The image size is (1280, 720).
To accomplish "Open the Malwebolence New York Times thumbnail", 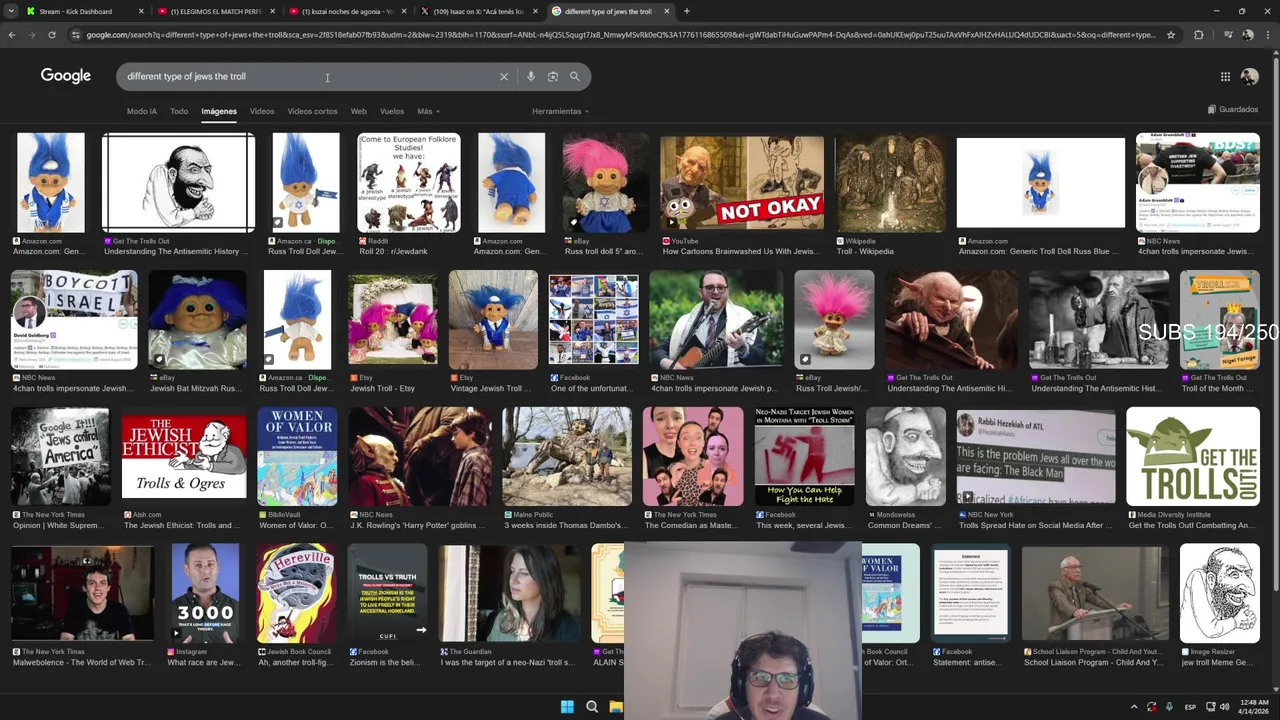I will point(82,593).
